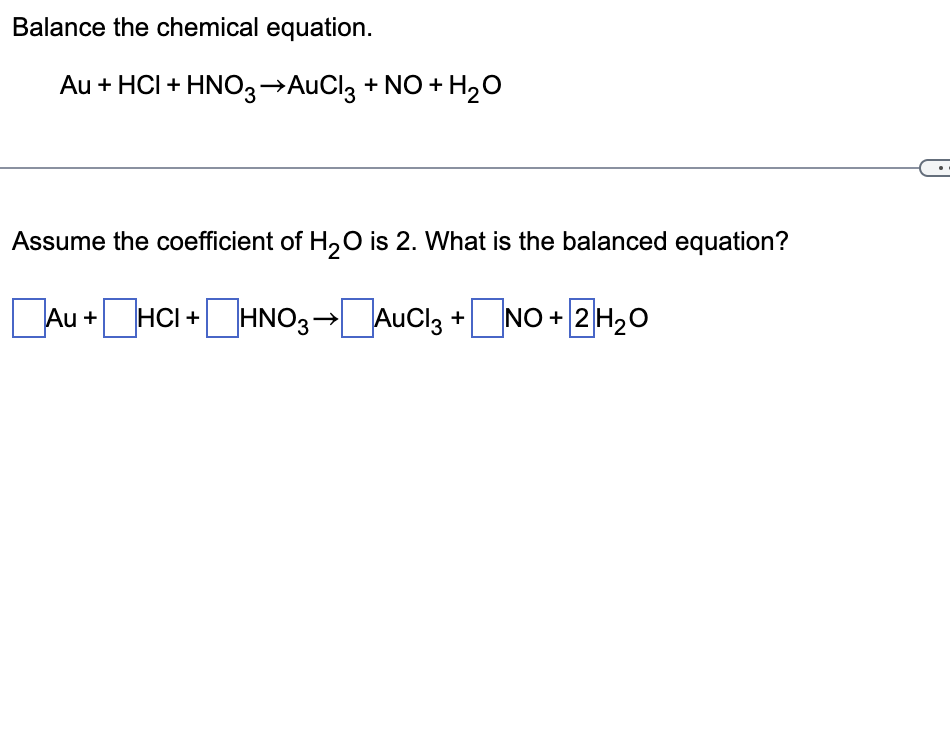The height and width of the screenshot is (740, 950).
Task: Select the prefilled 2 coefficient for H2O
Action: point(580,318)
